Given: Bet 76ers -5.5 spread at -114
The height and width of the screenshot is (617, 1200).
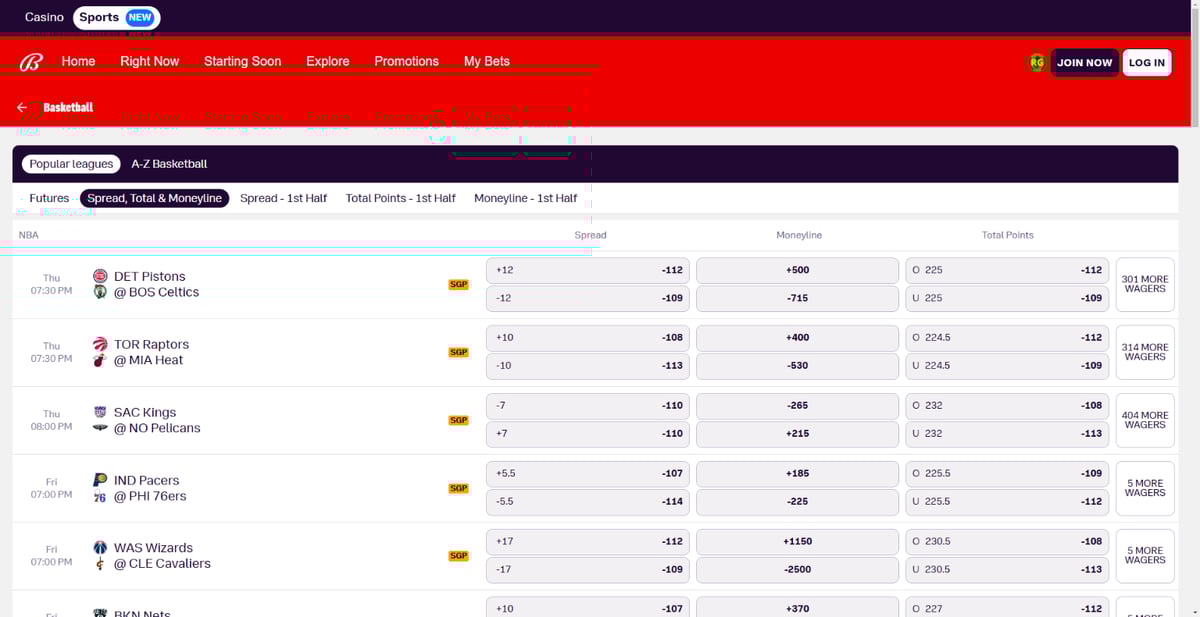Looking at the screenshot, I should coord(588,502).
